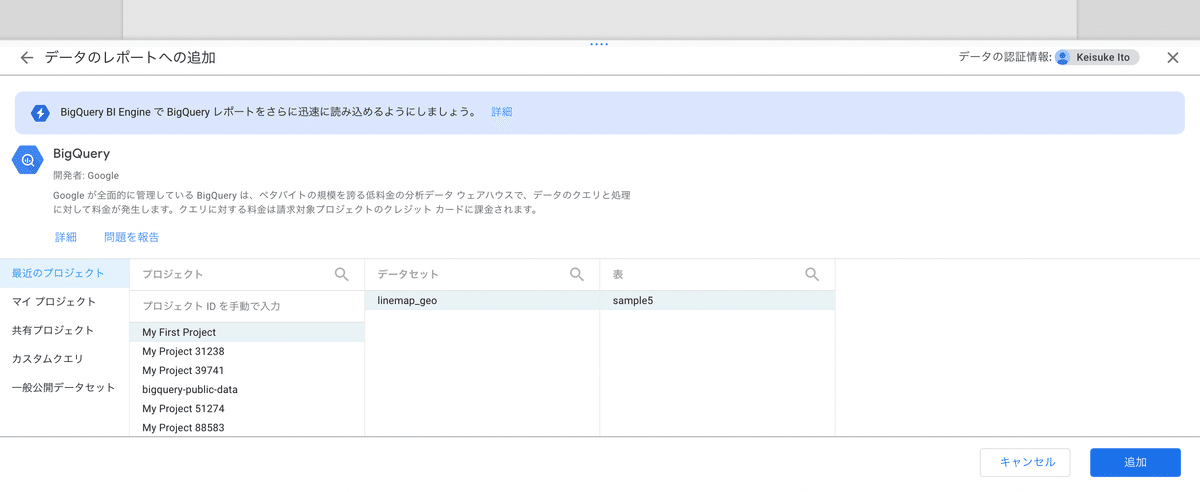Select bigquery-public-data project
1200x492 pixels.
point(247,389)
